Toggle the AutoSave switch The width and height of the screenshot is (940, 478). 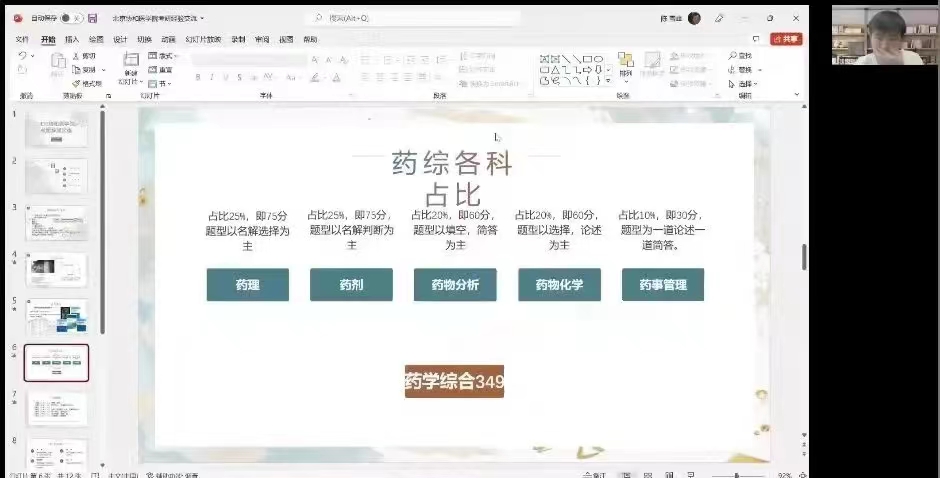[x=71, y=18]
